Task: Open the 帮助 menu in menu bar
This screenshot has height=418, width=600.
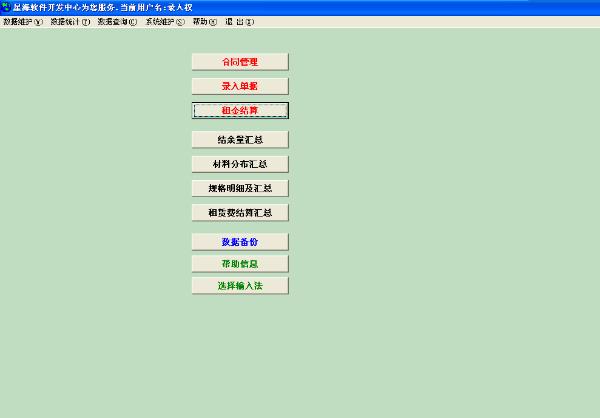Action: pyautogui.click(x=204, y=22)
